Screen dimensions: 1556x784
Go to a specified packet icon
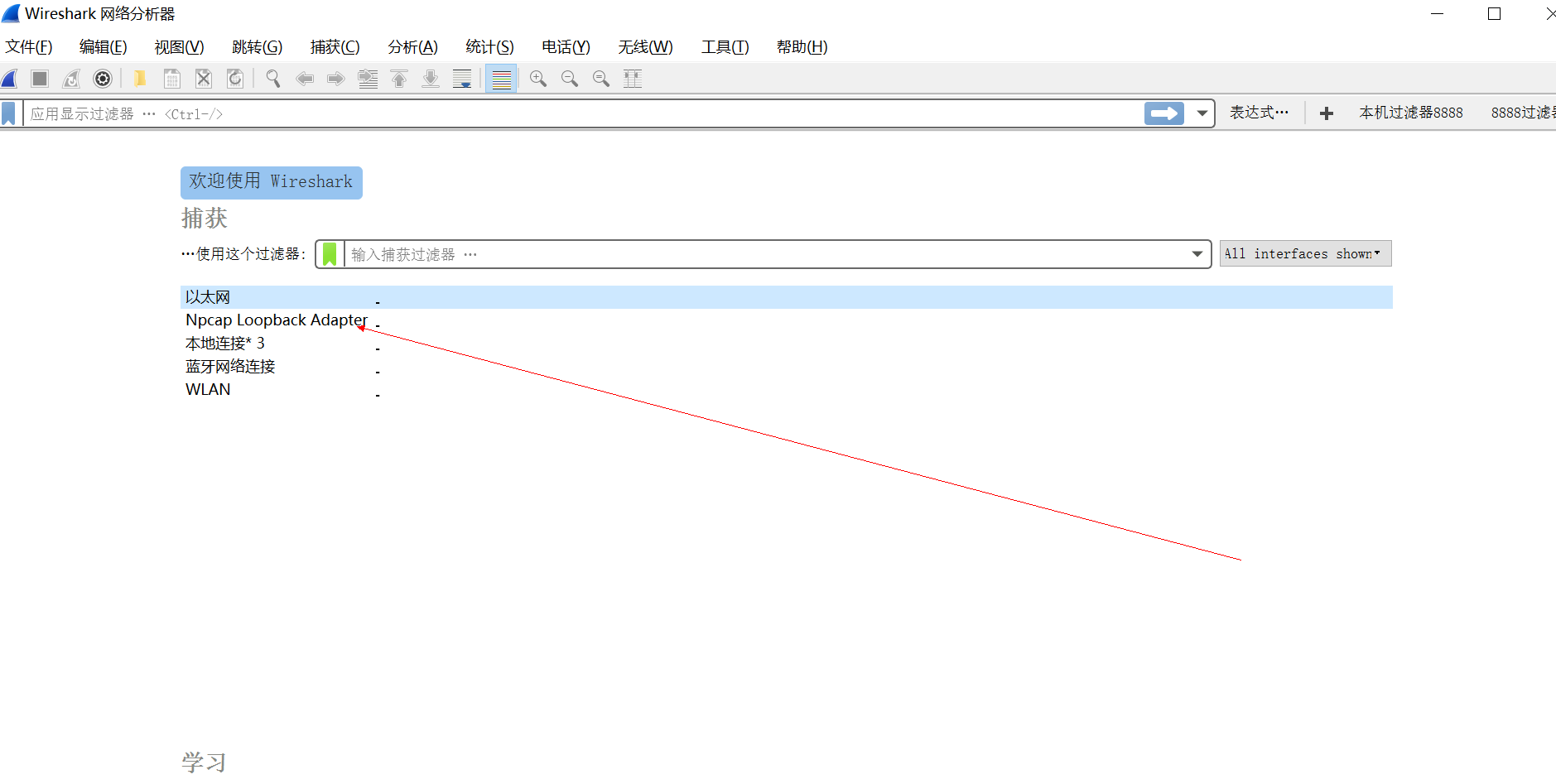tap(368, 79)
